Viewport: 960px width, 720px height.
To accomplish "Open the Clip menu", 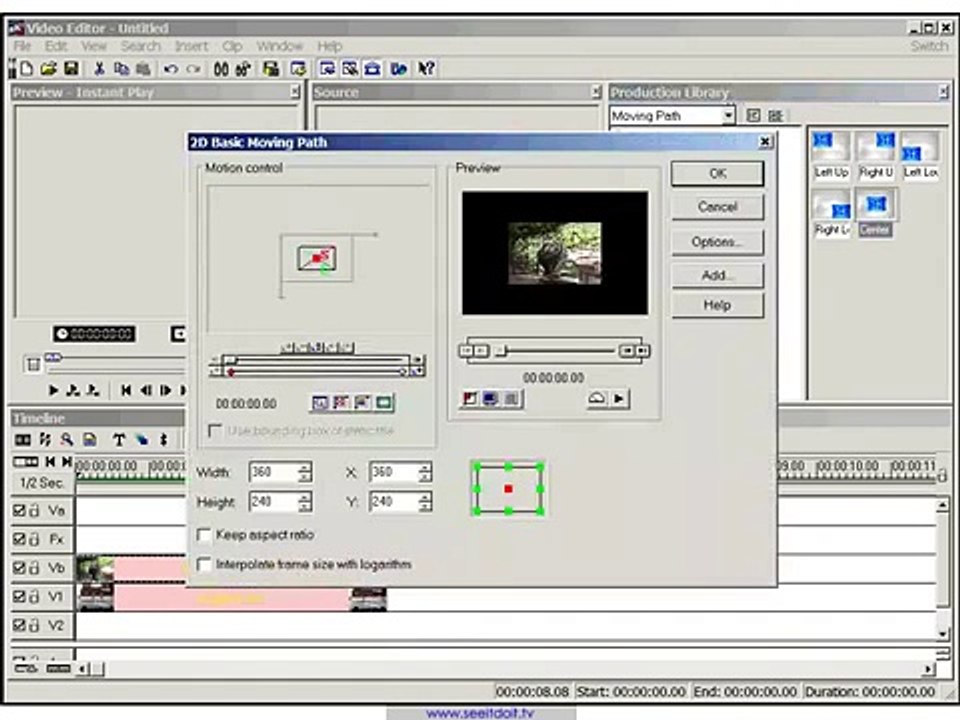I will [232, 46].
